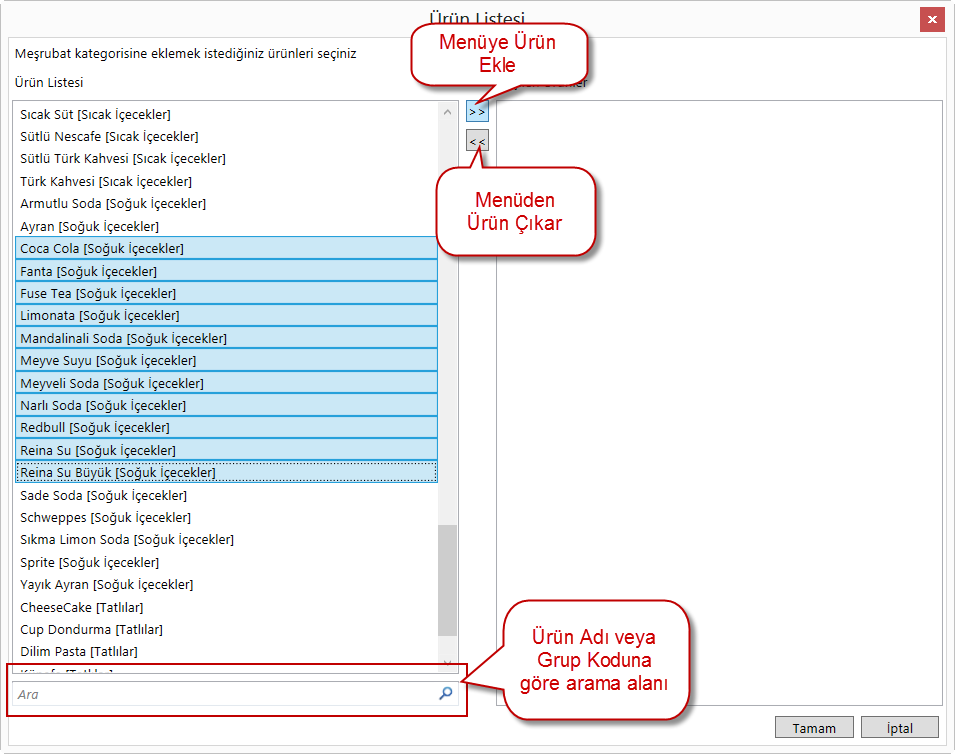Image resolution: width=955 pixels, height=754 pixels.
Task: Close the Ürün Listesi dialog window
Action: click(x=932, y=19)
